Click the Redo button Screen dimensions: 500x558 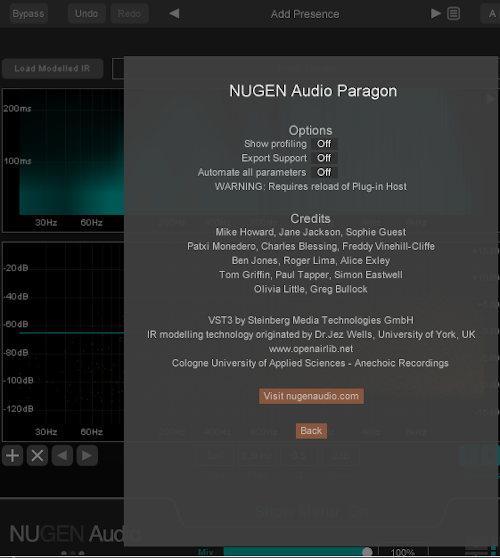129,14
